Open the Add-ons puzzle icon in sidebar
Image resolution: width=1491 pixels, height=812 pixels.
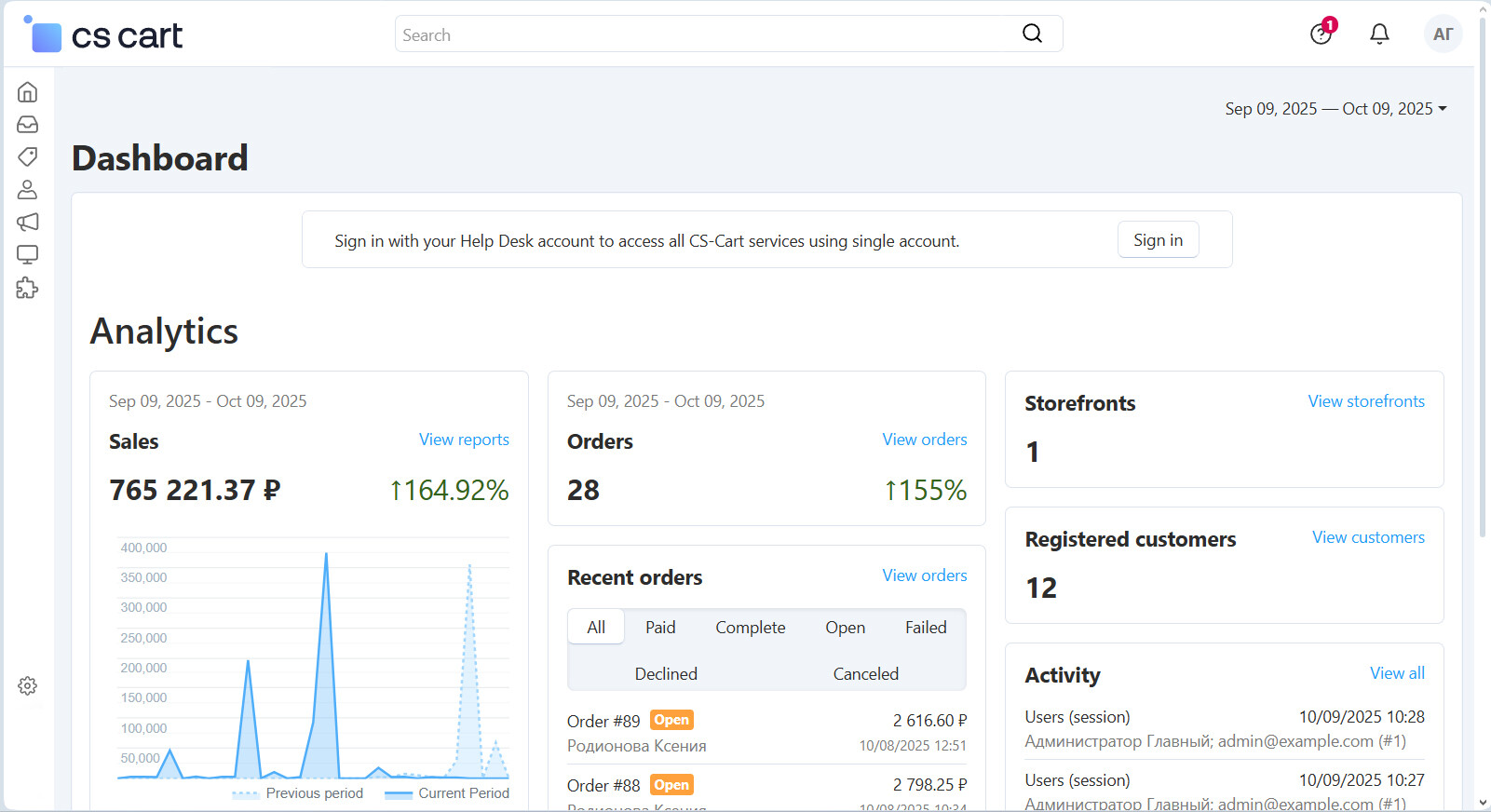point(28,288)
